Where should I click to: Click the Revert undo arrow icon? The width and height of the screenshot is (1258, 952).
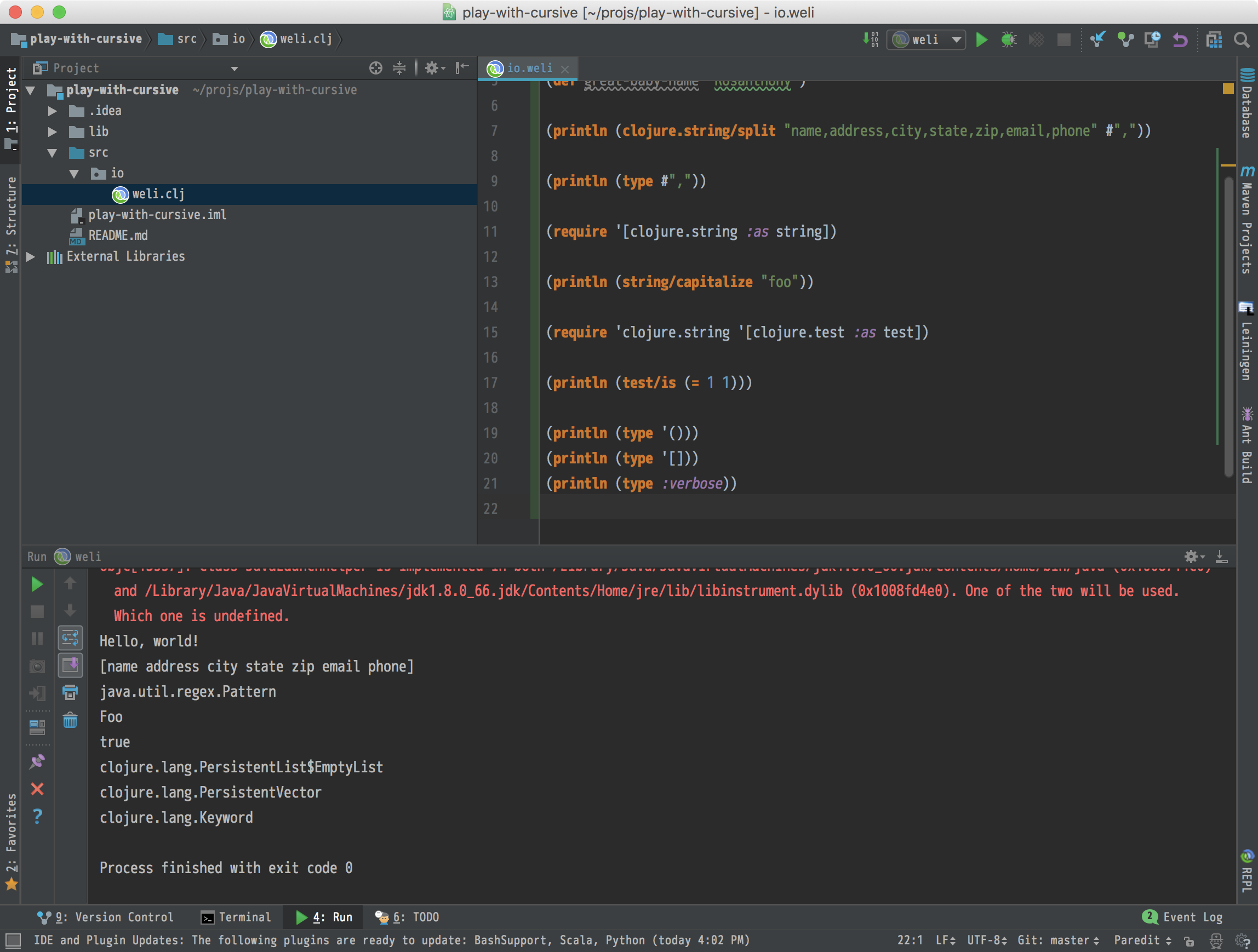[x=1180, y=40]
